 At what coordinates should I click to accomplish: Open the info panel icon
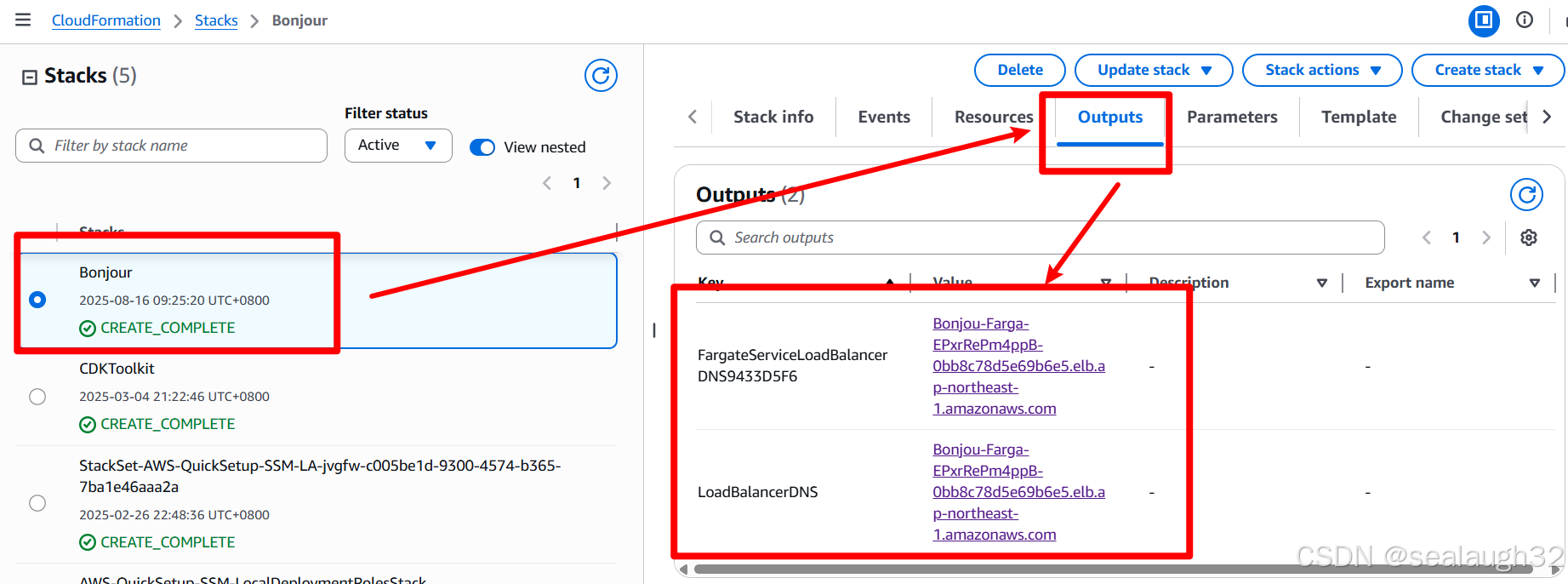coord(1525,20)
